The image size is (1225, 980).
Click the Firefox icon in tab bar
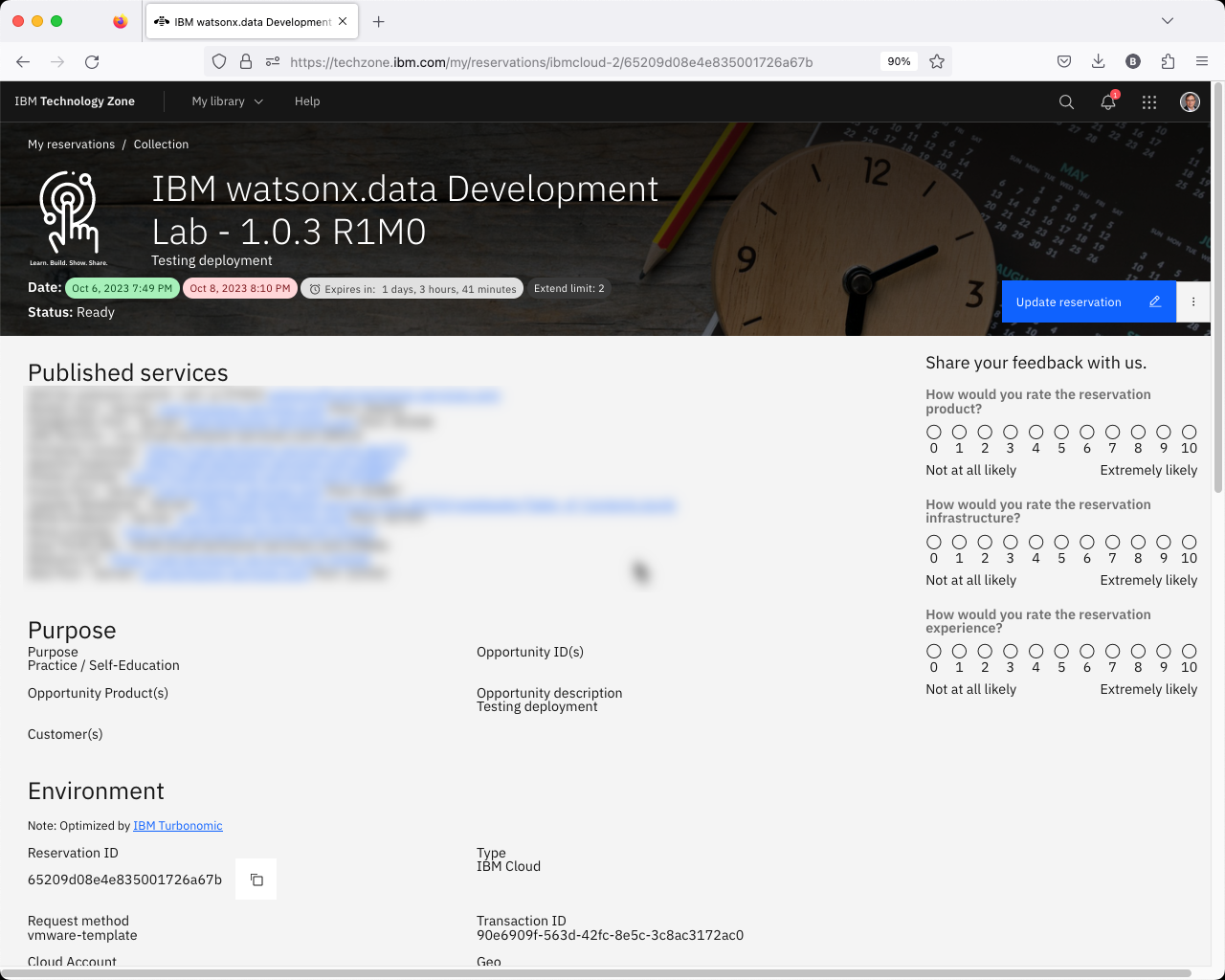pos(120,21)
